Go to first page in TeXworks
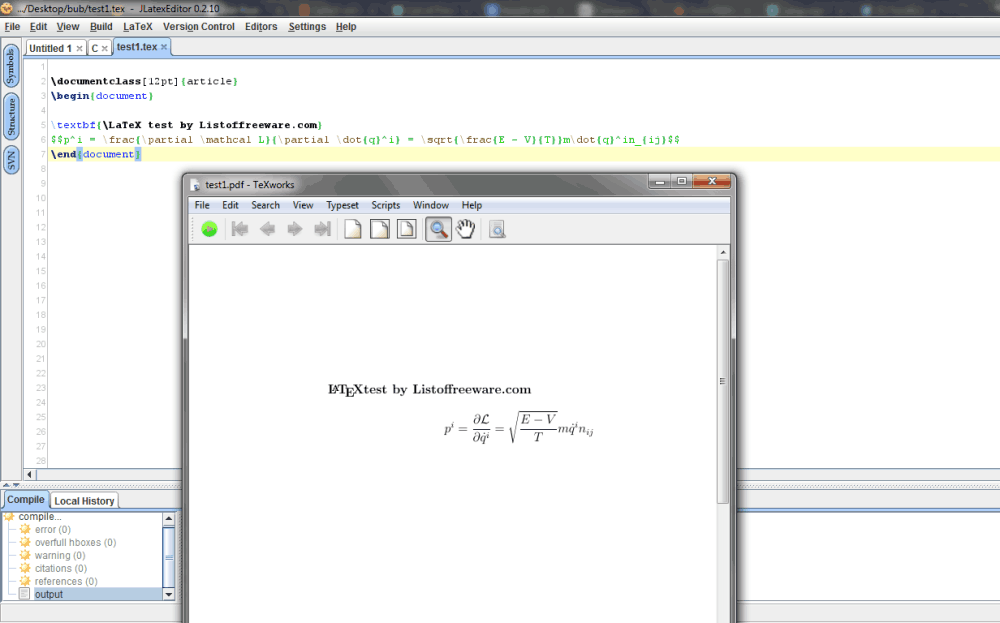 click(x=240, y=229)
